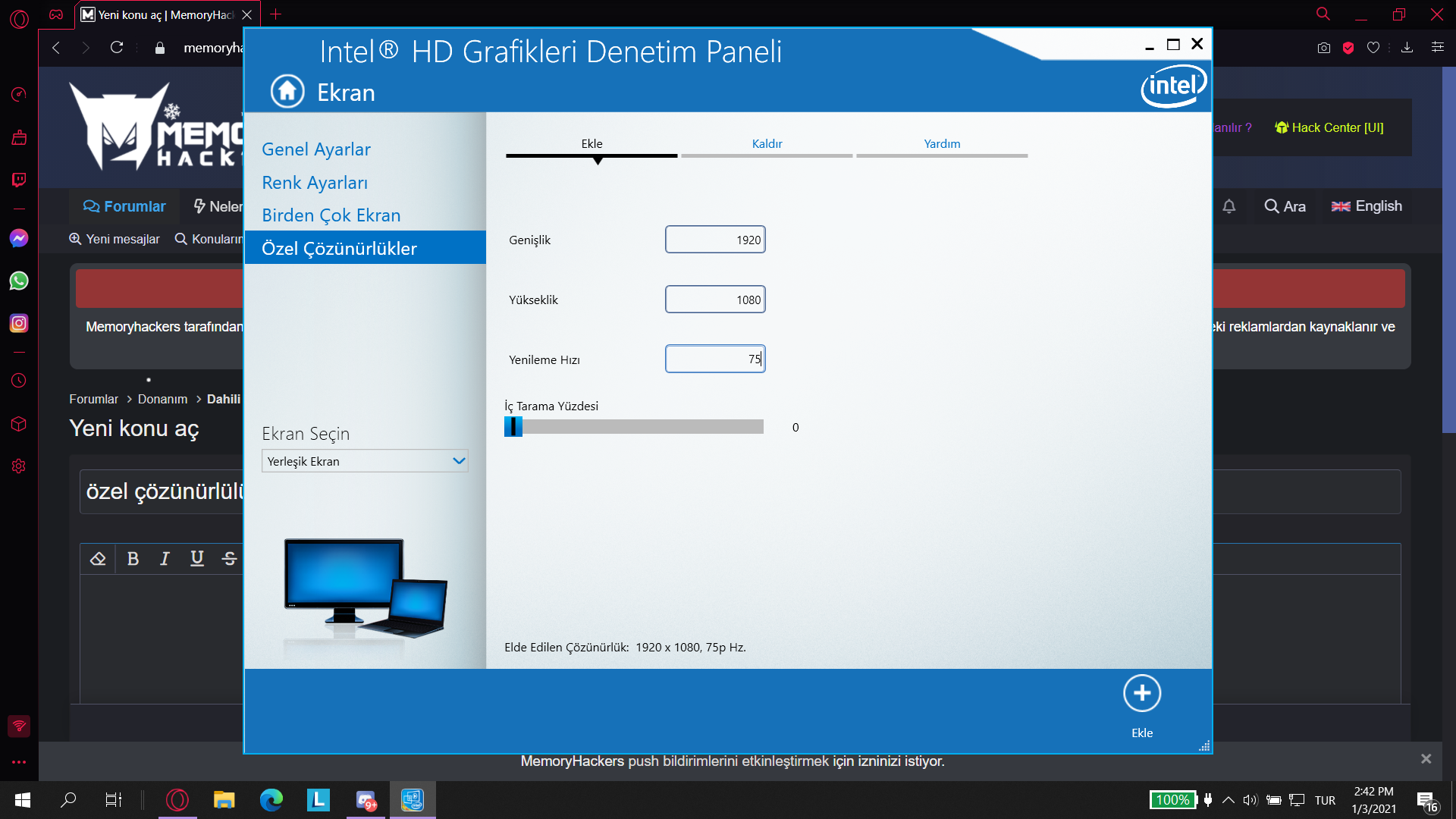Screen dimensions: 1456x819
Task: Open Windows Start menu
Action: coord(23,800)
